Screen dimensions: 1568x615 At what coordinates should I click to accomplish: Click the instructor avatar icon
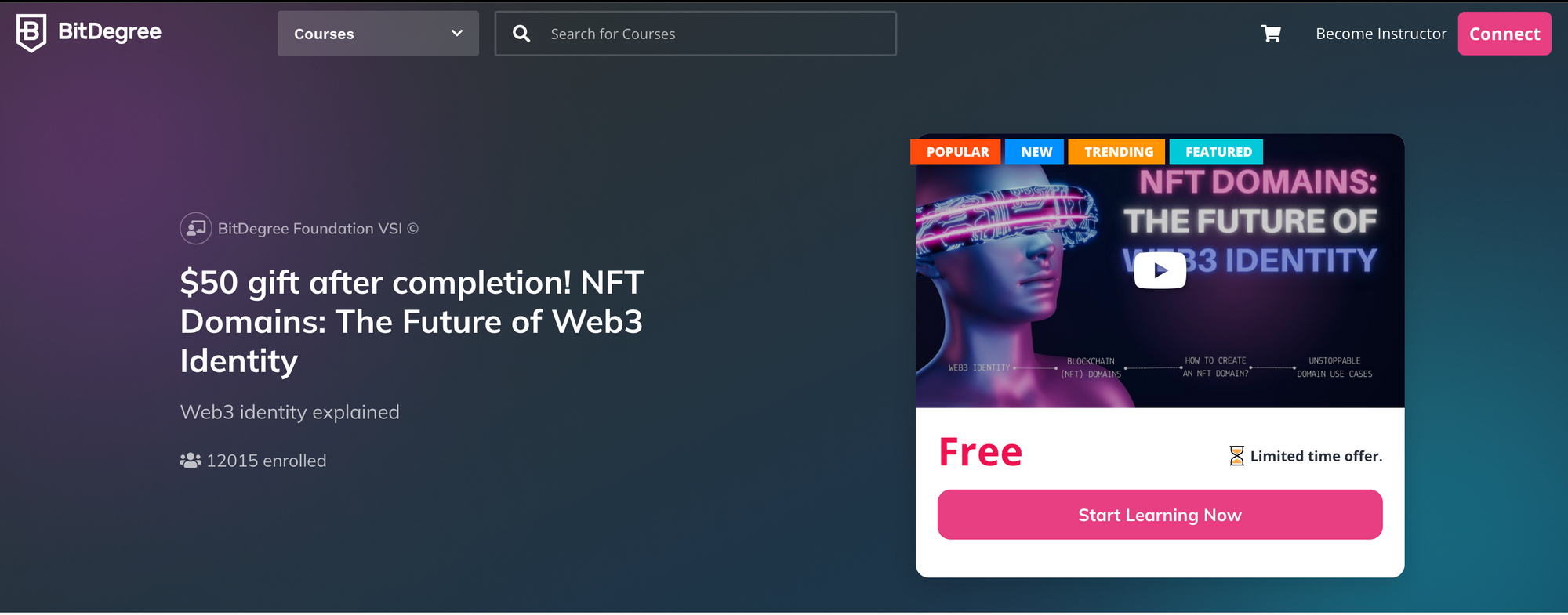[196, 229]
